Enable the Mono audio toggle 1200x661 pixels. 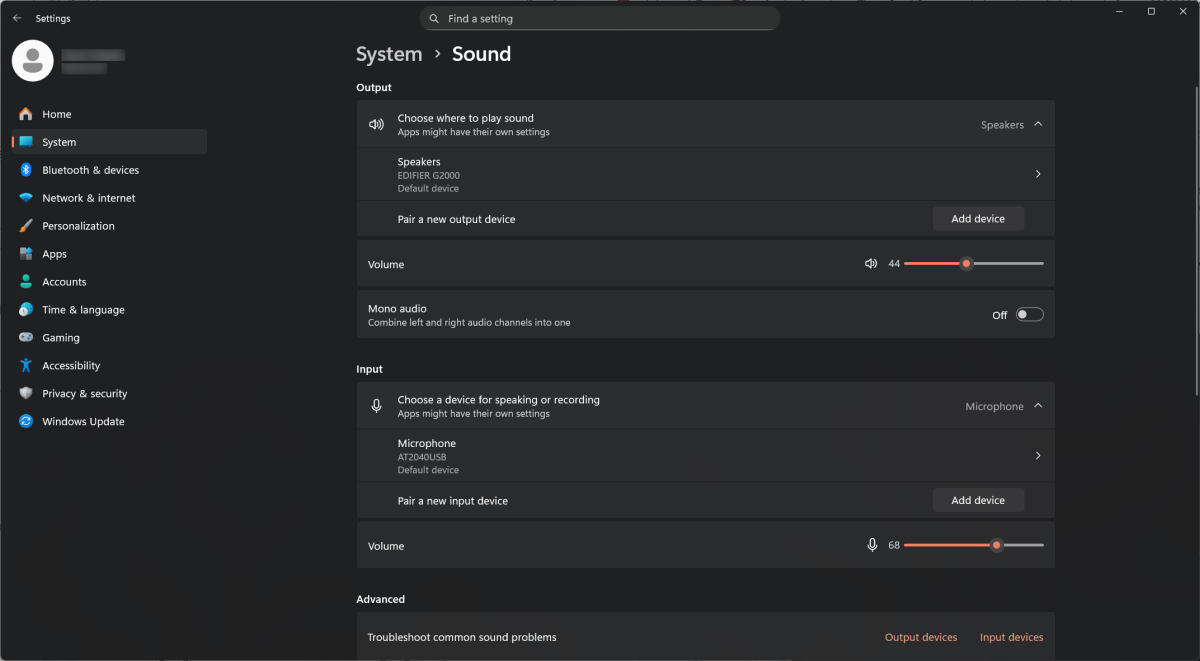(1030, 313)
